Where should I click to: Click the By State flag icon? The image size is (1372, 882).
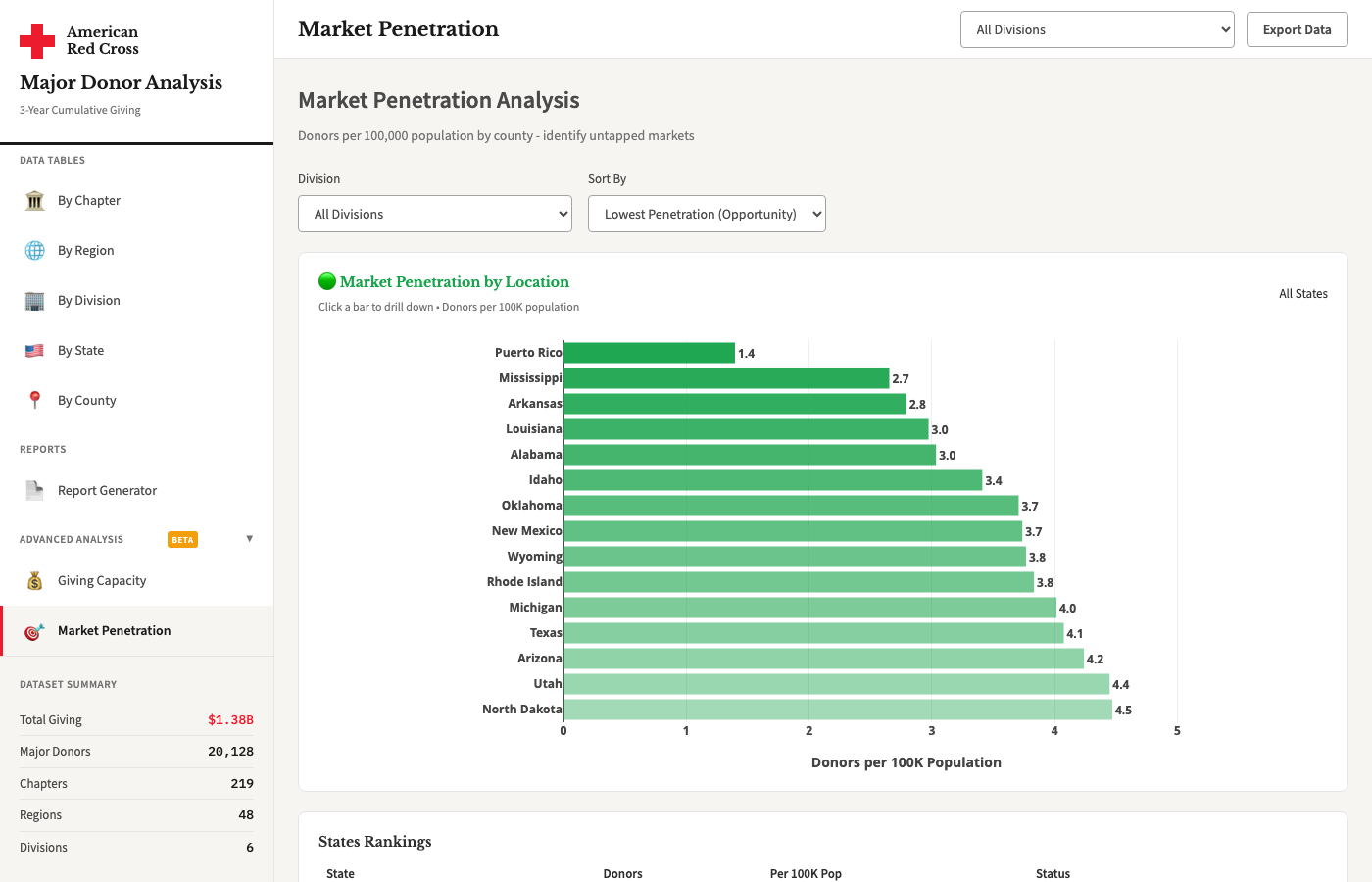coord(35,351)
